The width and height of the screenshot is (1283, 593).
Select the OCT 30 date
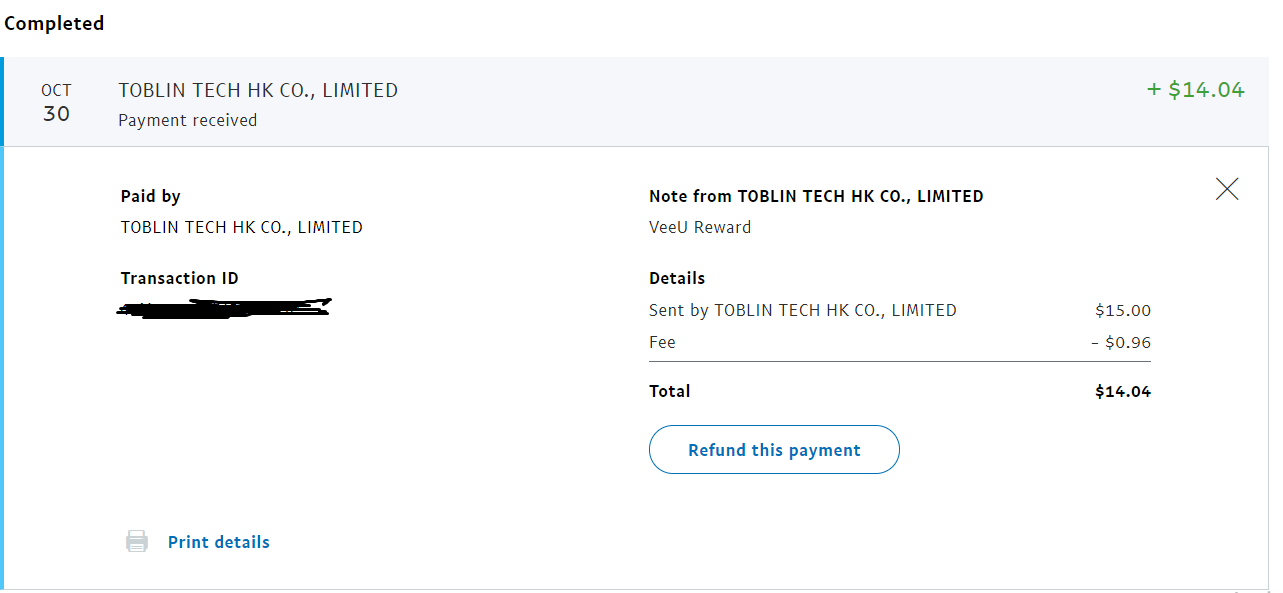coord(56,103)
